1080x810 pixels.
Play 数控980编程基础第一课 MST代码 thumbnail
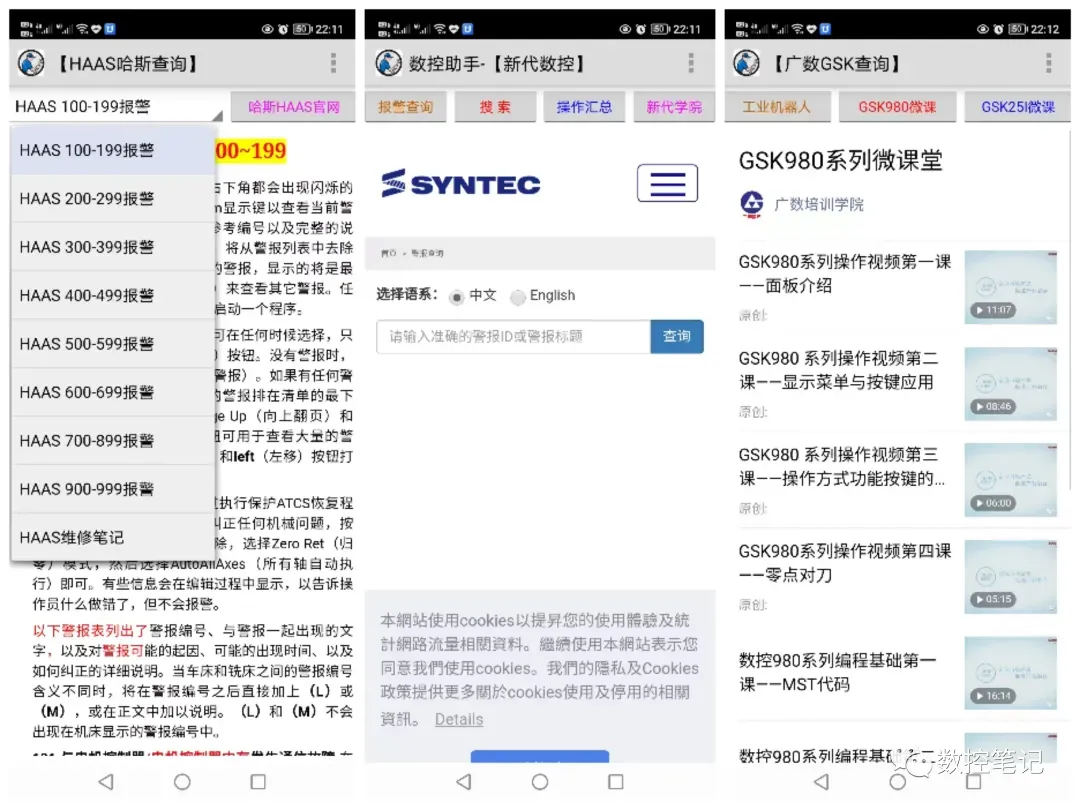(1010, 673)
